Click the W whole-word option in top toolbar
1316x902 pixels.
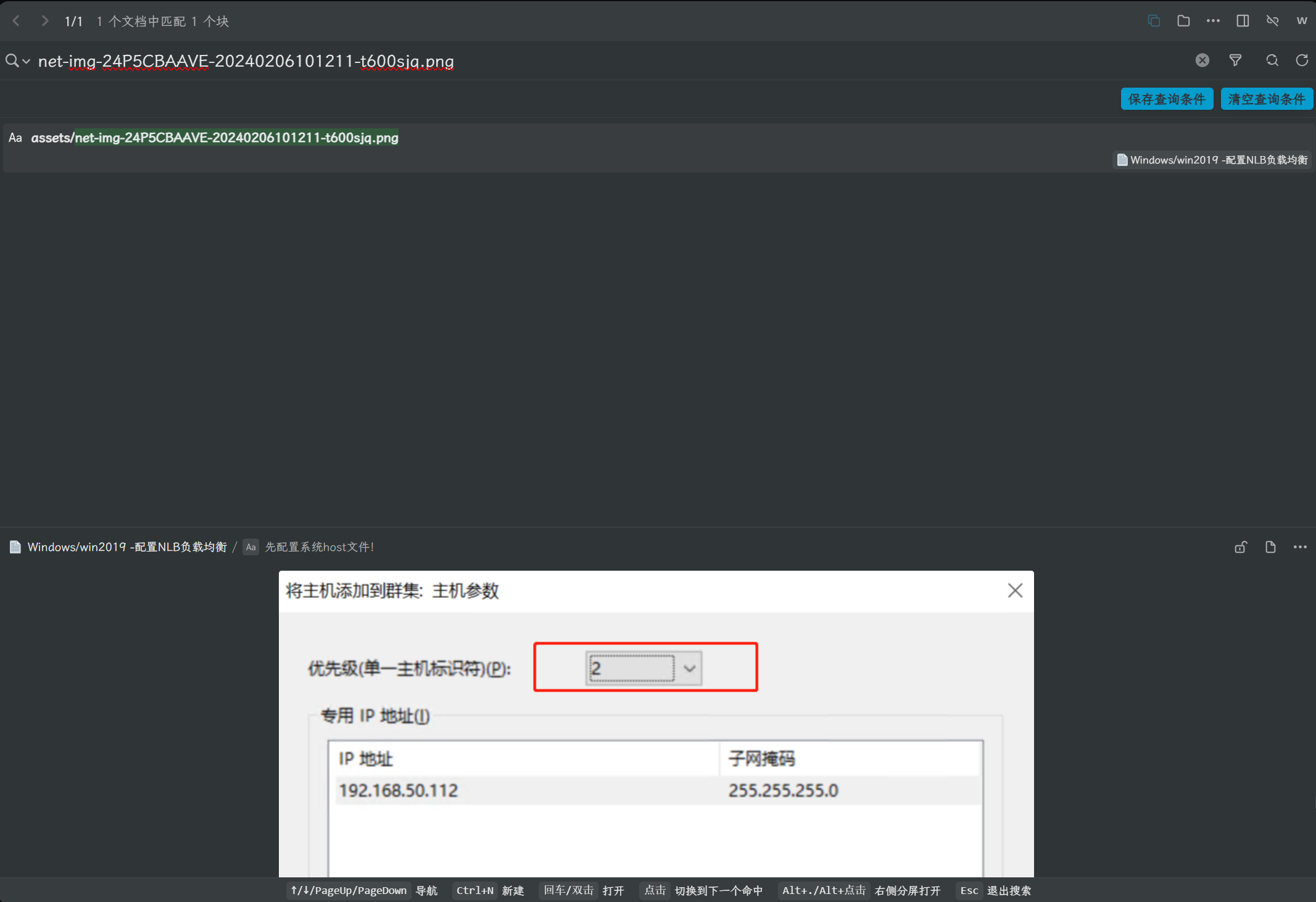1302,21
